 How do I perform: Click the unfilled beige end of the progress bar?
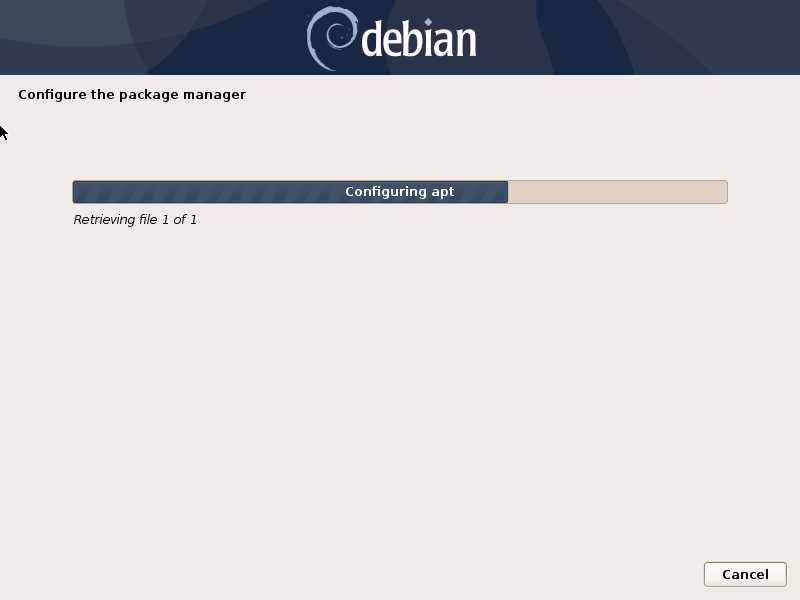(617, 192)
